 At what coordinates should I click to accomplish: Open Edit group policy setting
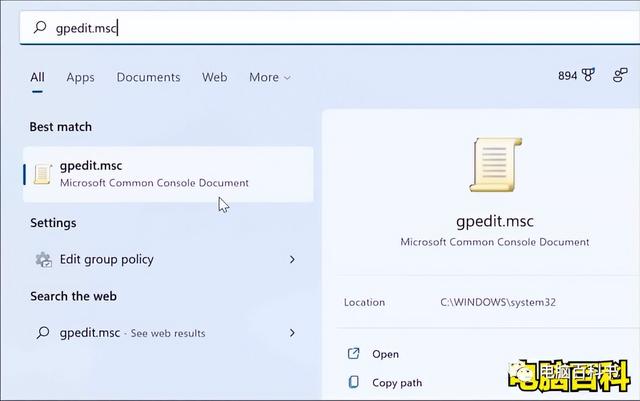pos(166,259)
